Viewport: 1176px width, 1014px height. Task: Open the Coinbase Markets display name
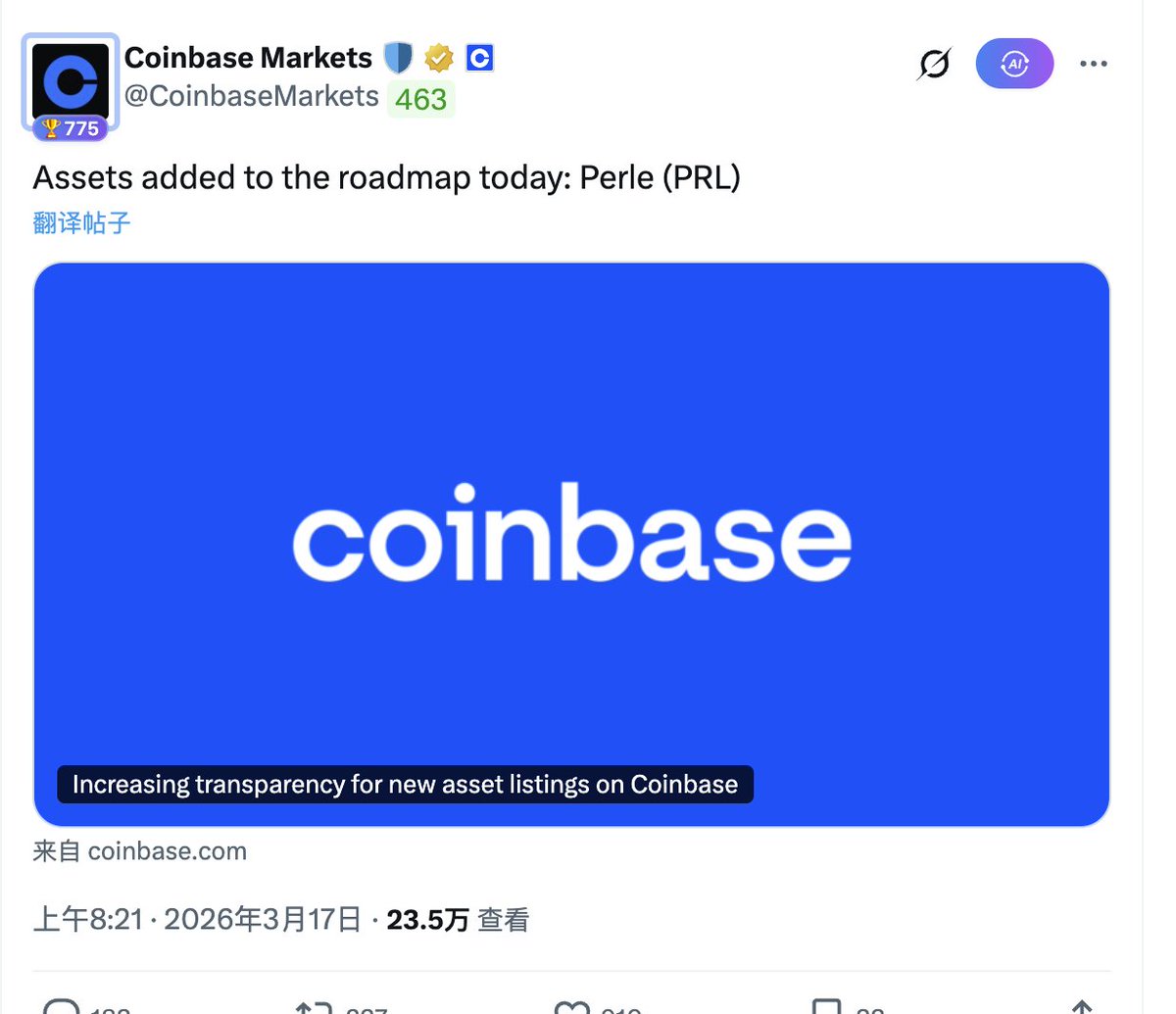click(248, 58)
